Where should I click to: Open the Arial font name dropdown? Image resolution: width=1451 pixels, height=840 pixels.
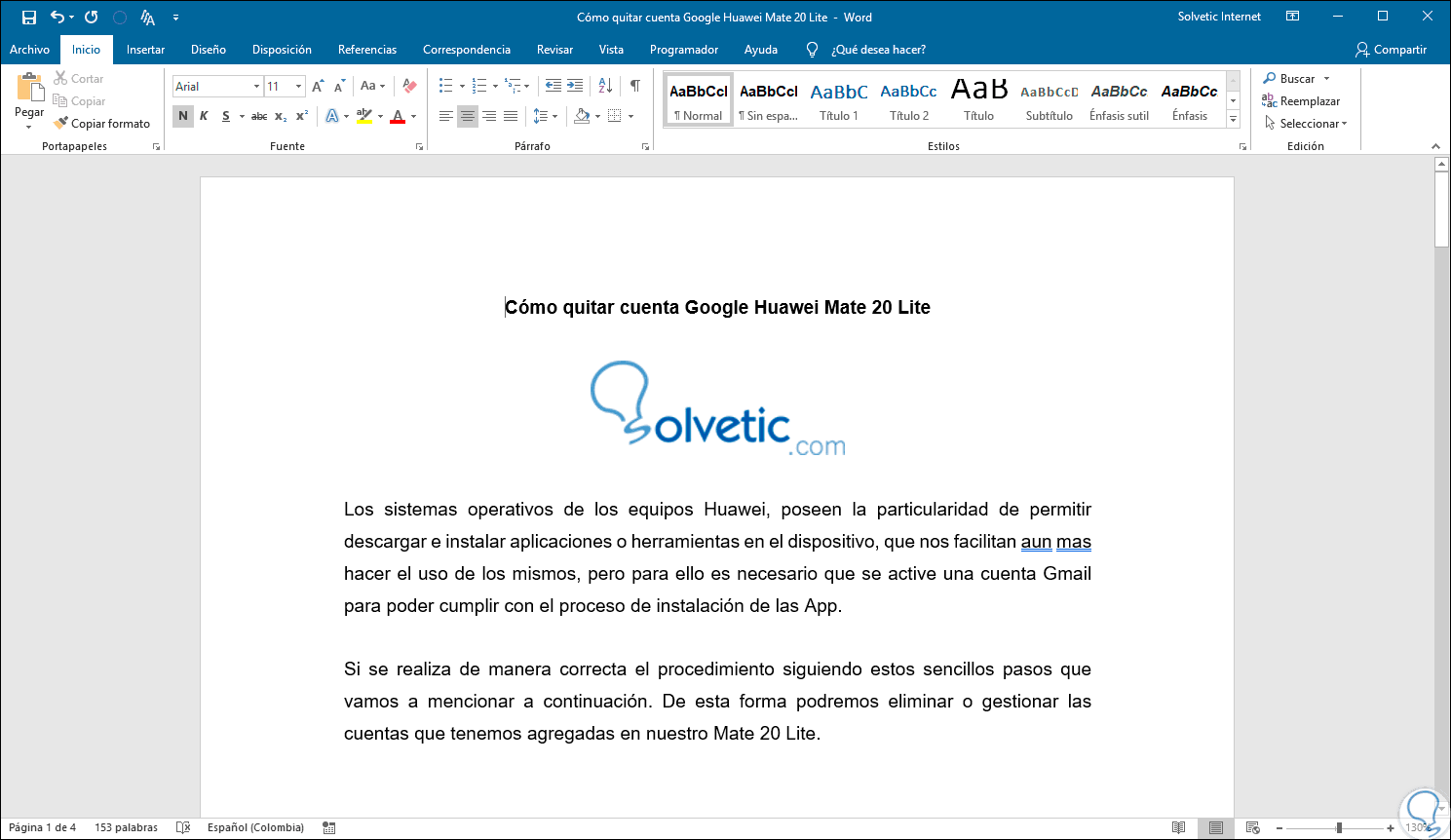(256, 87)
